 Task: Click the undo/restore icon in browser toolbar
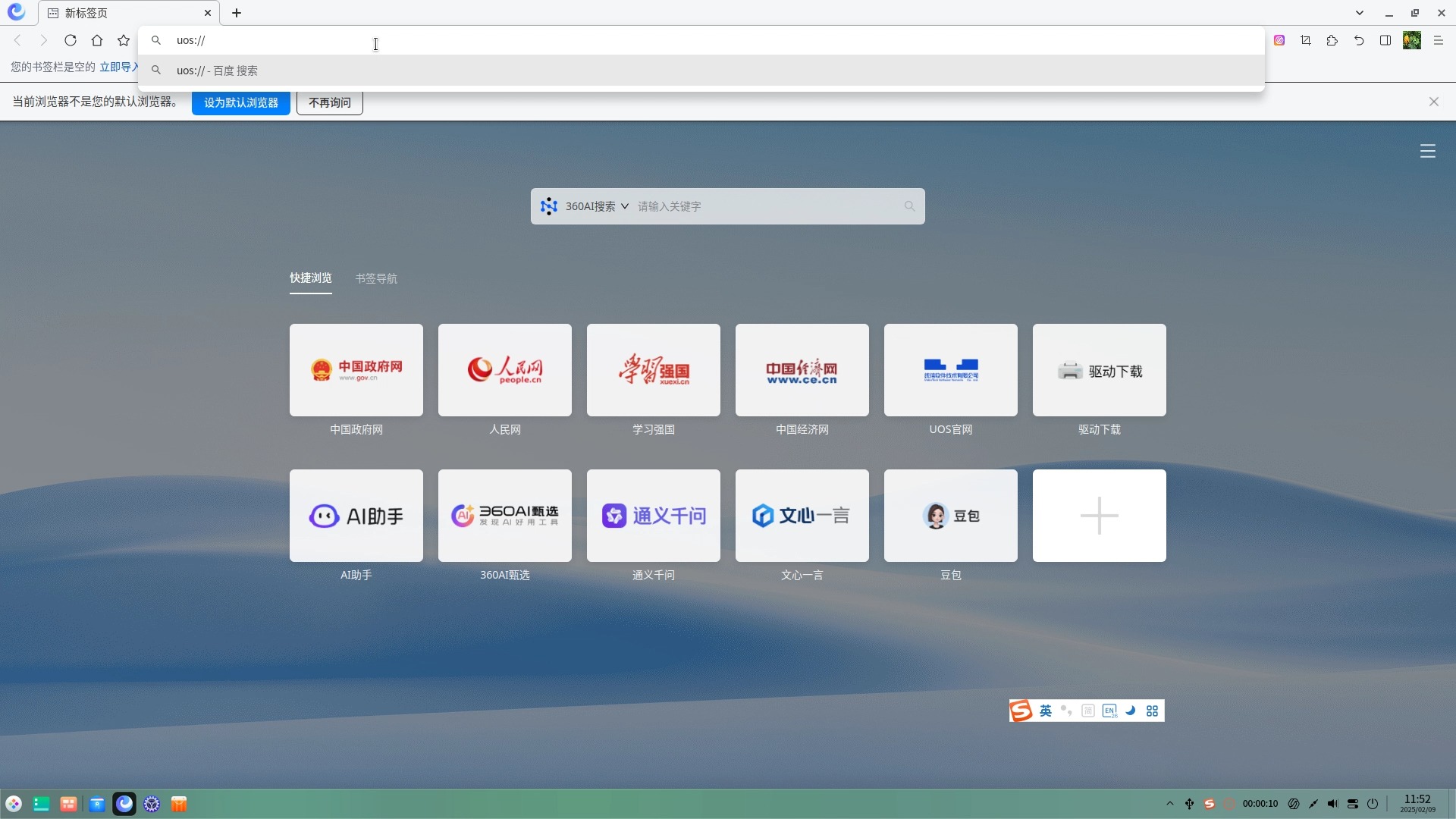click(1360, 40)
